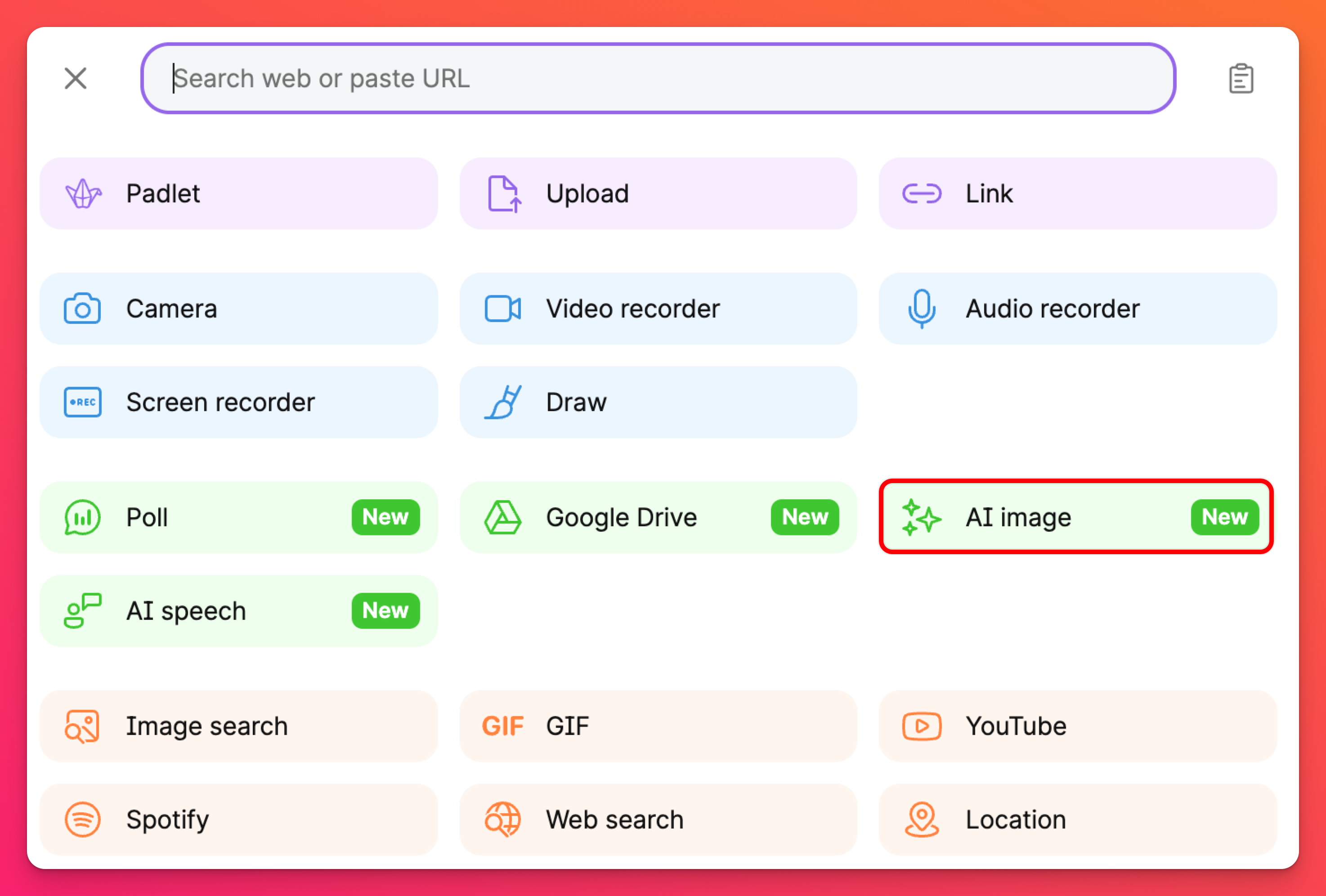Click the clipboard paste icon

1241,78
